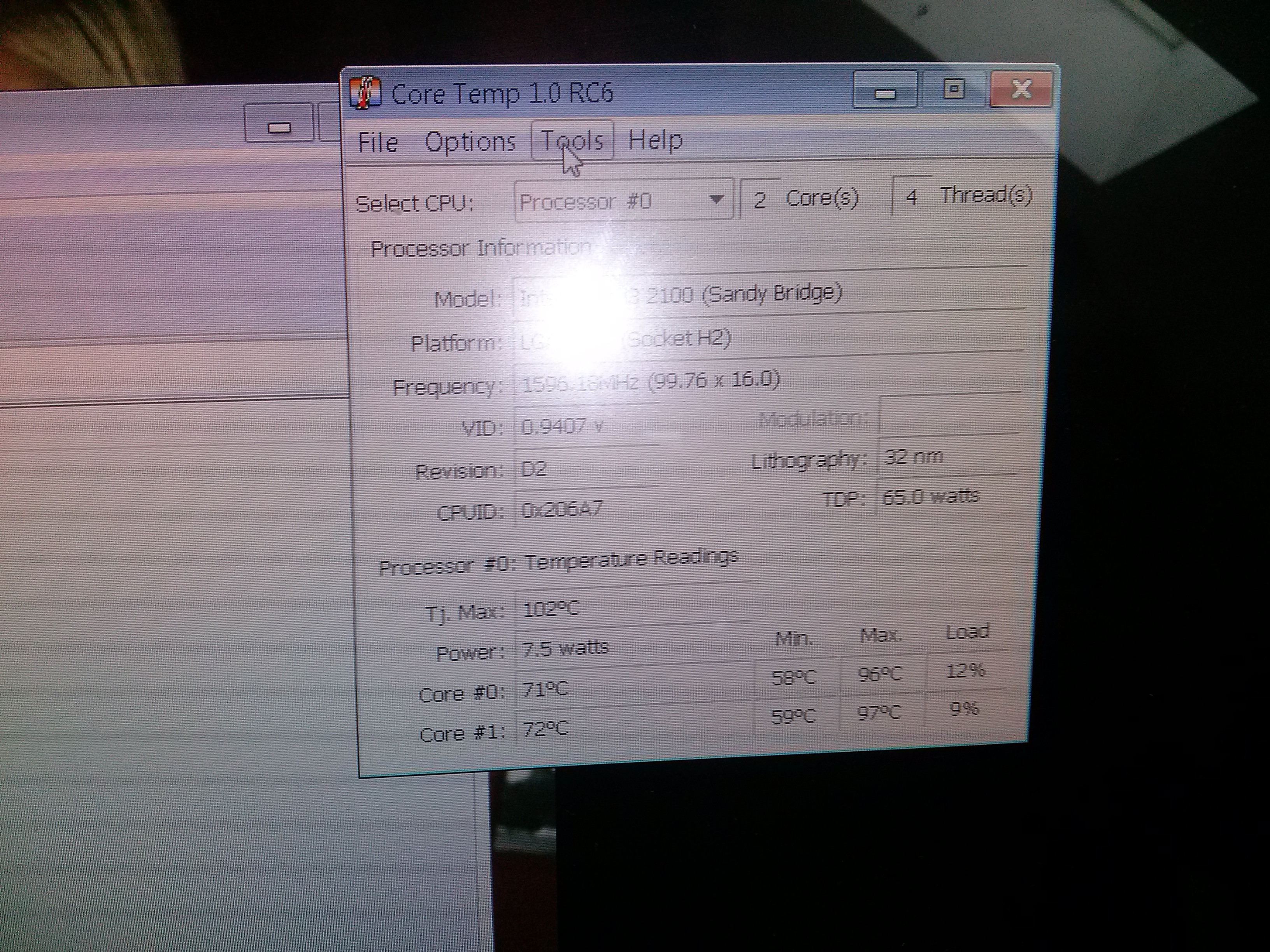
Task: Close the Core Temp window
Action: (x=1021, y=88)
